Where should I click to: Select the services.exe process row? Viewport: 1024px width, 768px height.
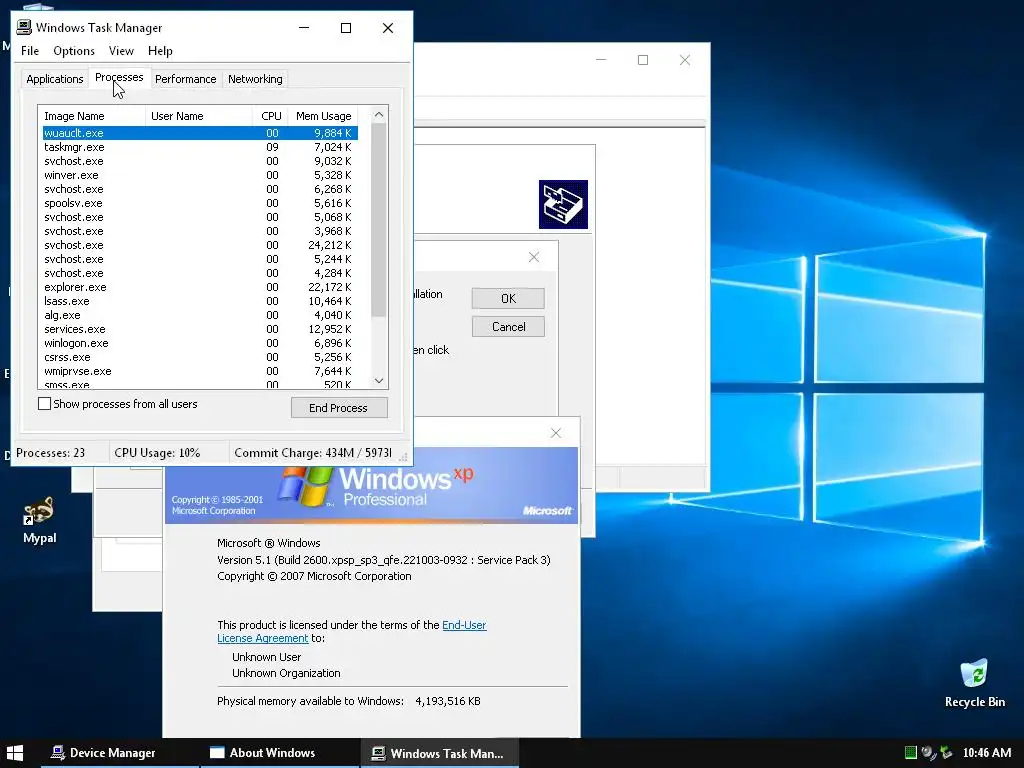point(200,329)
